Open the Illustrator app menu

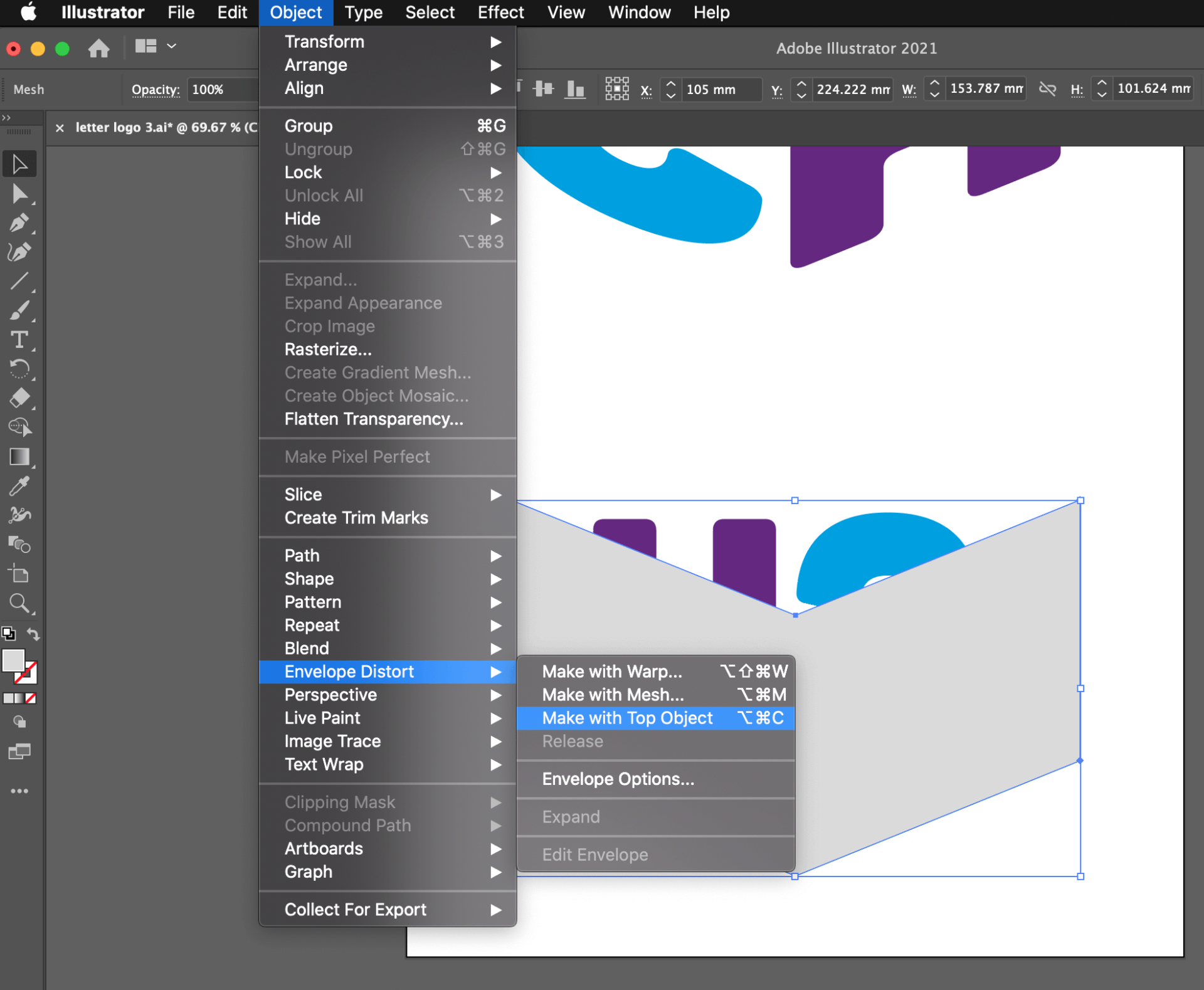point(103,13)
